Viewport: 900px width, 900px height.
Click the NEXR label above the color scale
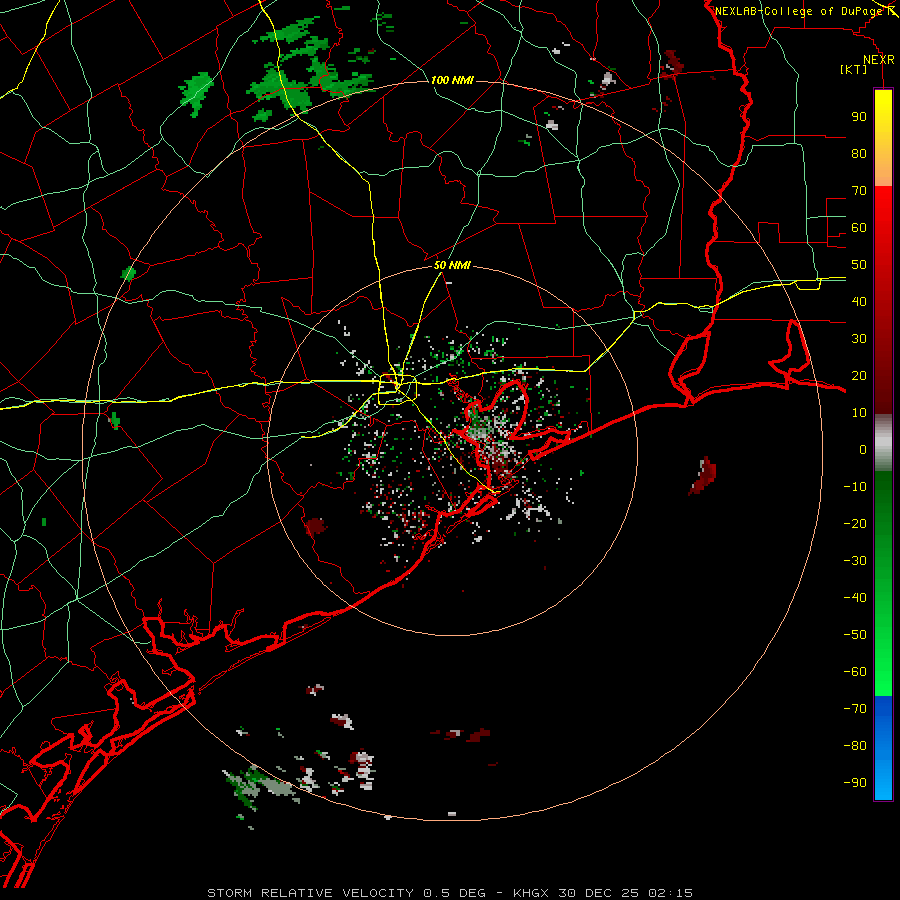pyautogui.click(x=879, y=60)
